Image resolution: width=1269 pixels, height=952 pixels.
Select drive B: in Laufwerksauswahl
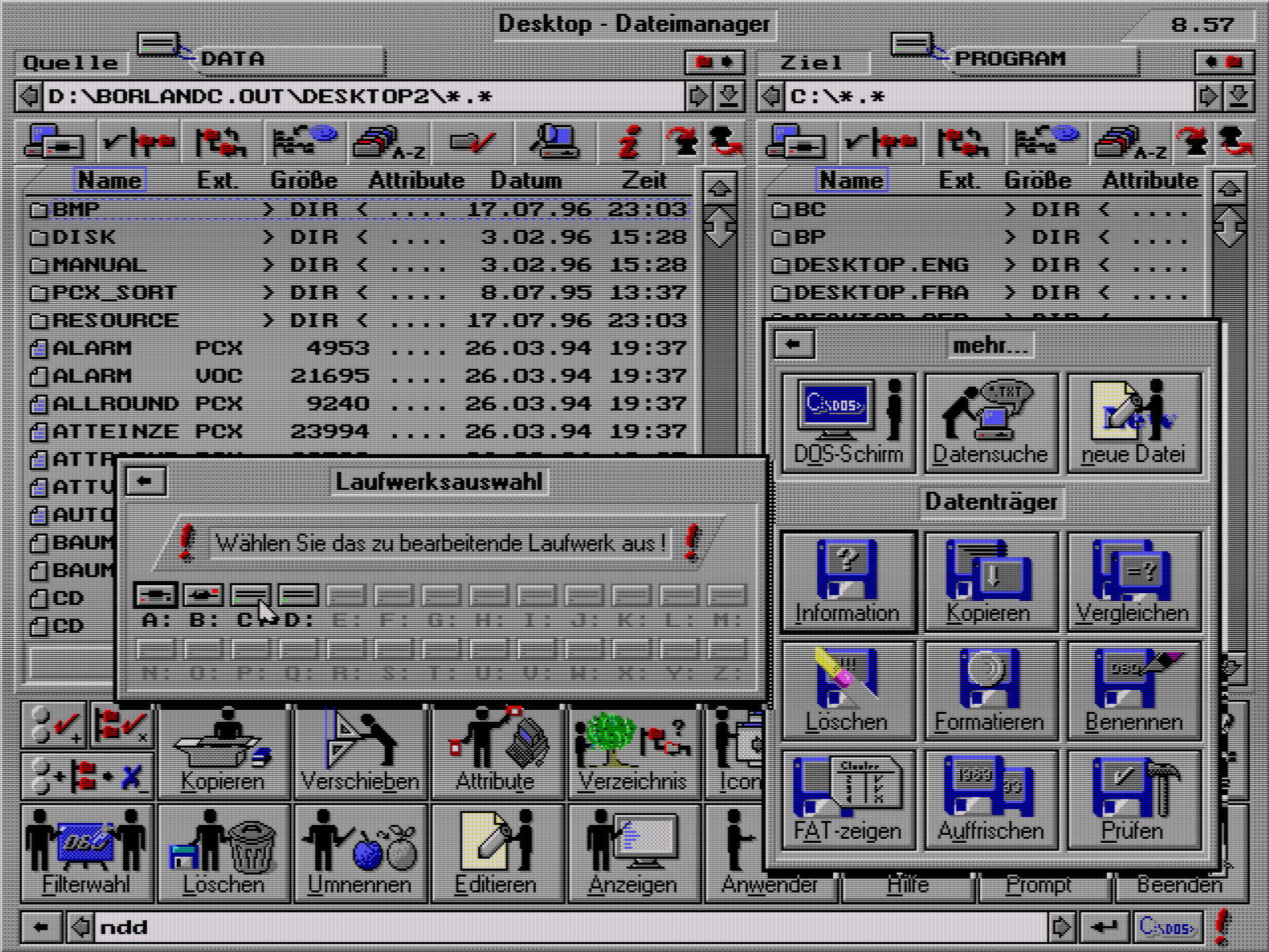203,595
